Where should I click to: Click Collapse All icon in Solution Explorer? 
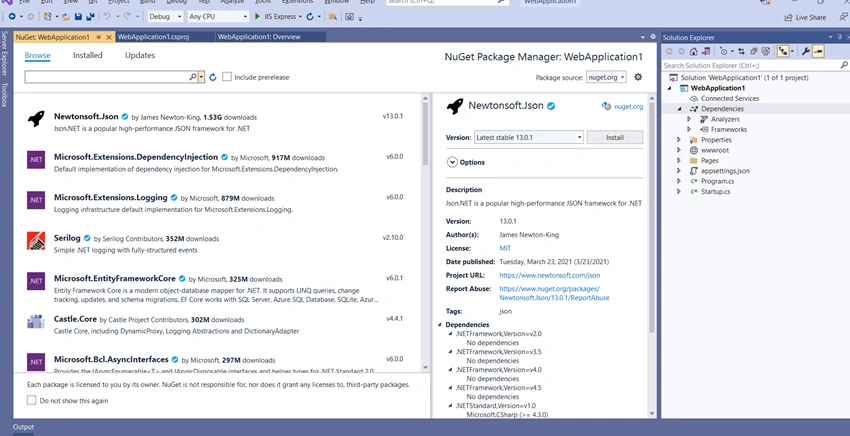(x=754, y=52)
